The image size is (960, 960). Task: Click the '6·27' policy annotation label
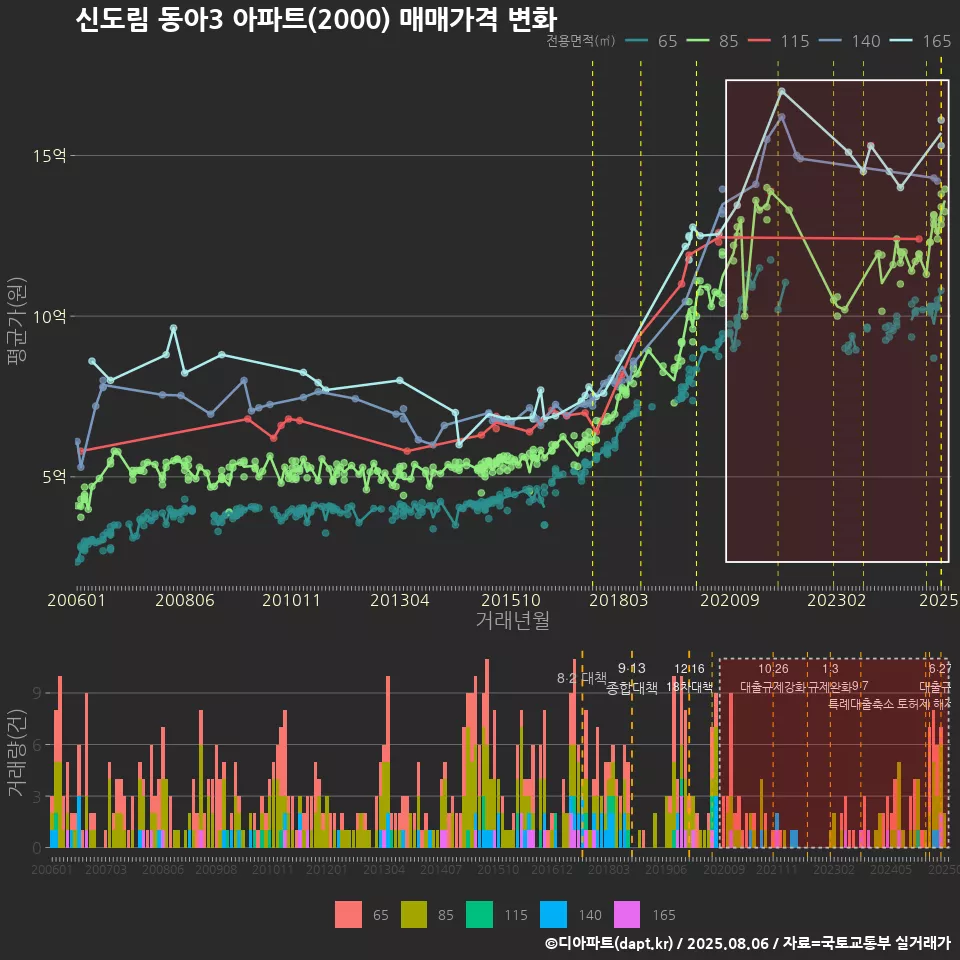point(940,669)
